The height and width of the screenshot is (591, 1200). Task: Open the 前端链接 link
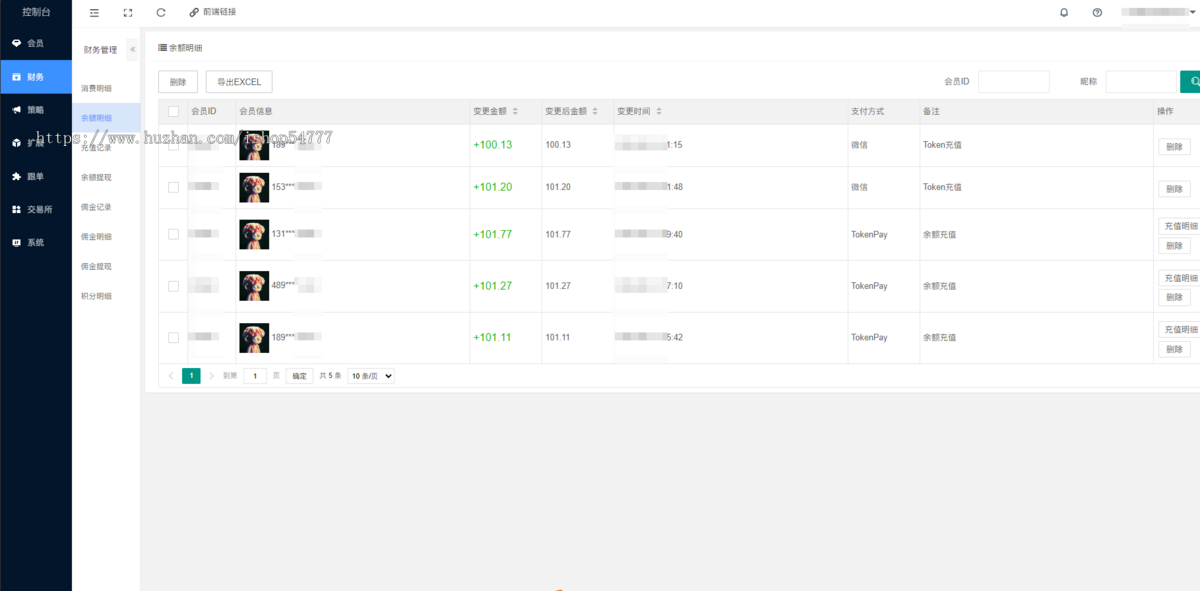(x=213, y=12)
